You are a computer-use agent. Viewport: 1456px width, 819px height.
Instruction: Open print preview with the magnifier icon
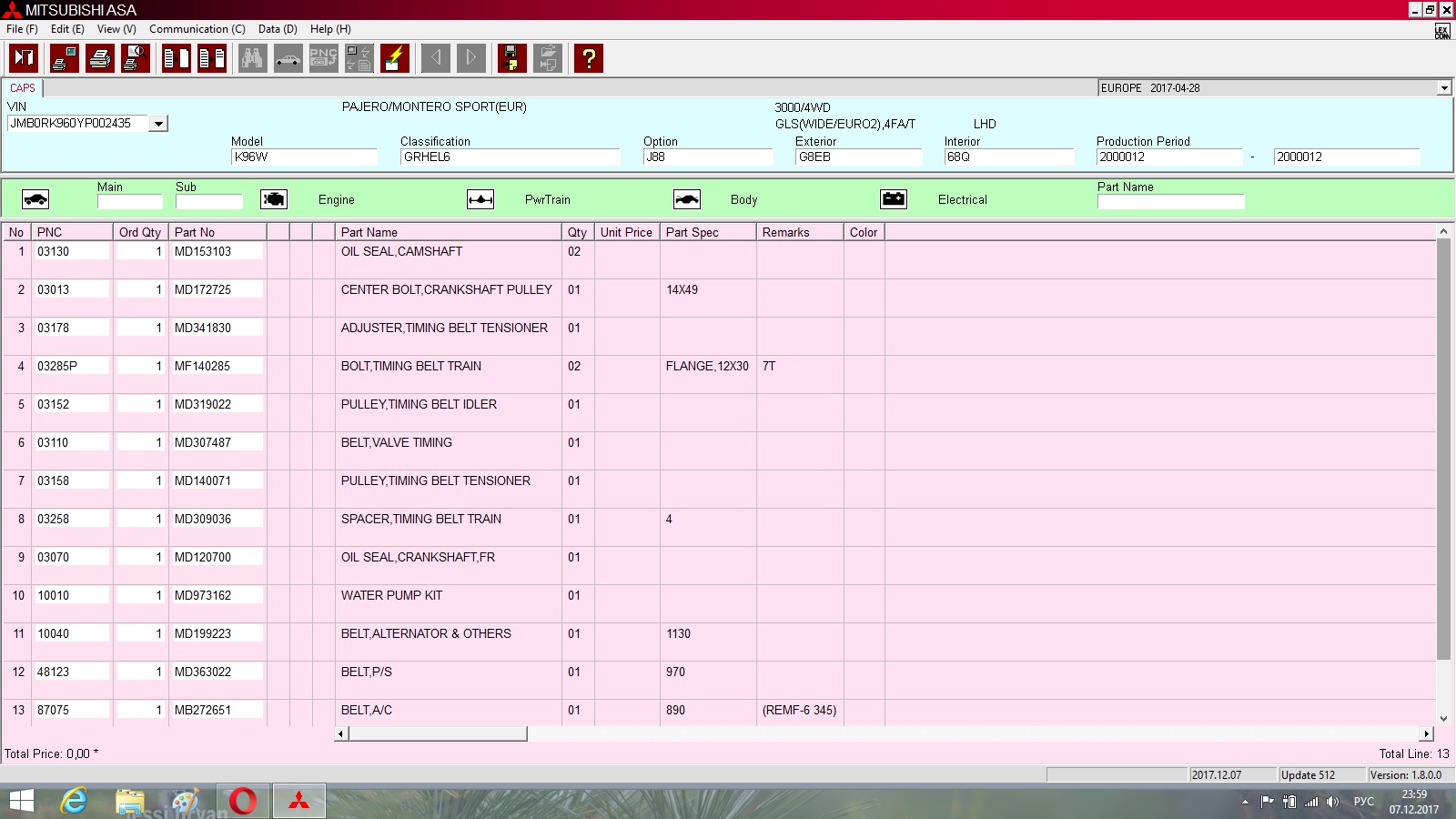(x=136, y=58)
